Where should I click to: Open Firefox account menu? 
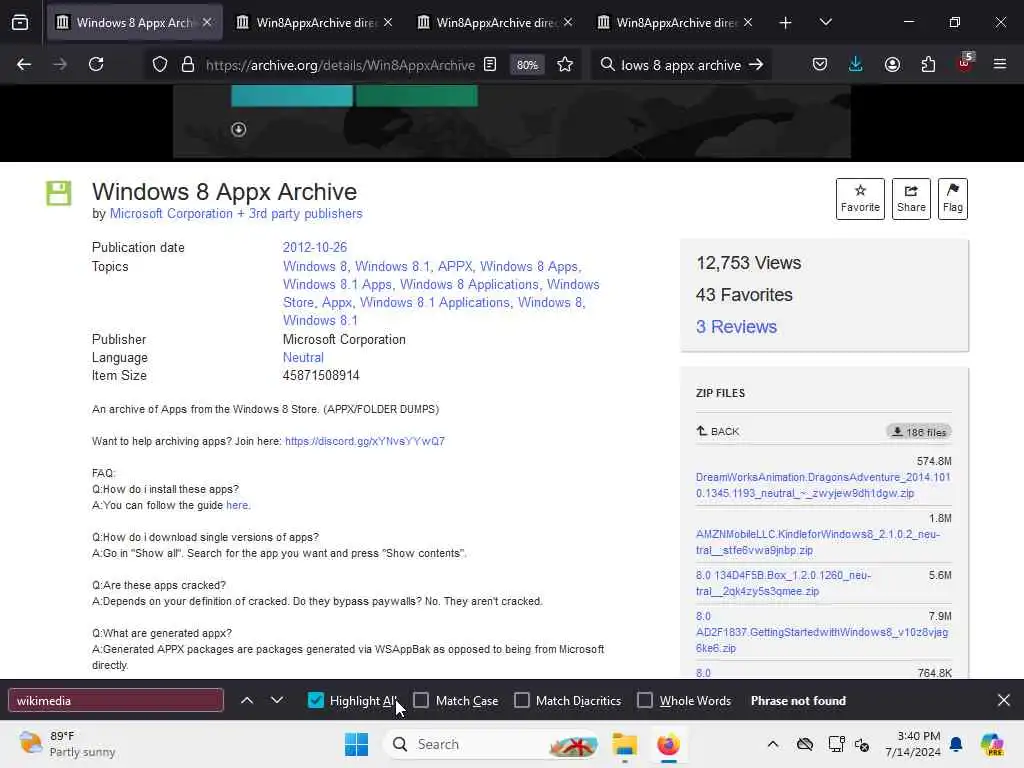coord(892,65)
